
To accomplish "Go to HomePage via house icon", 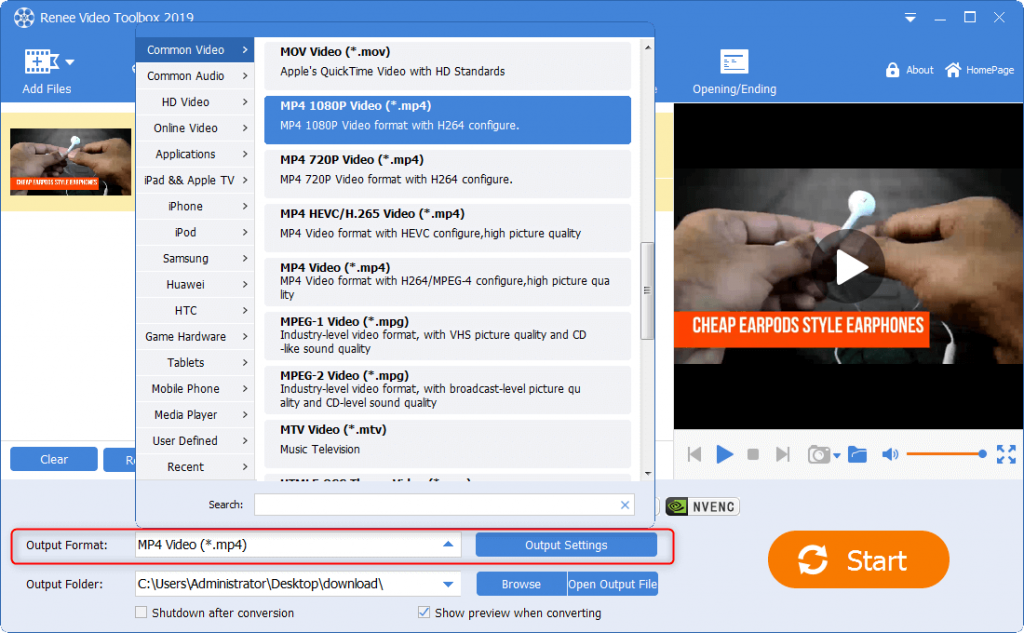I will click(x=953, y=70).
